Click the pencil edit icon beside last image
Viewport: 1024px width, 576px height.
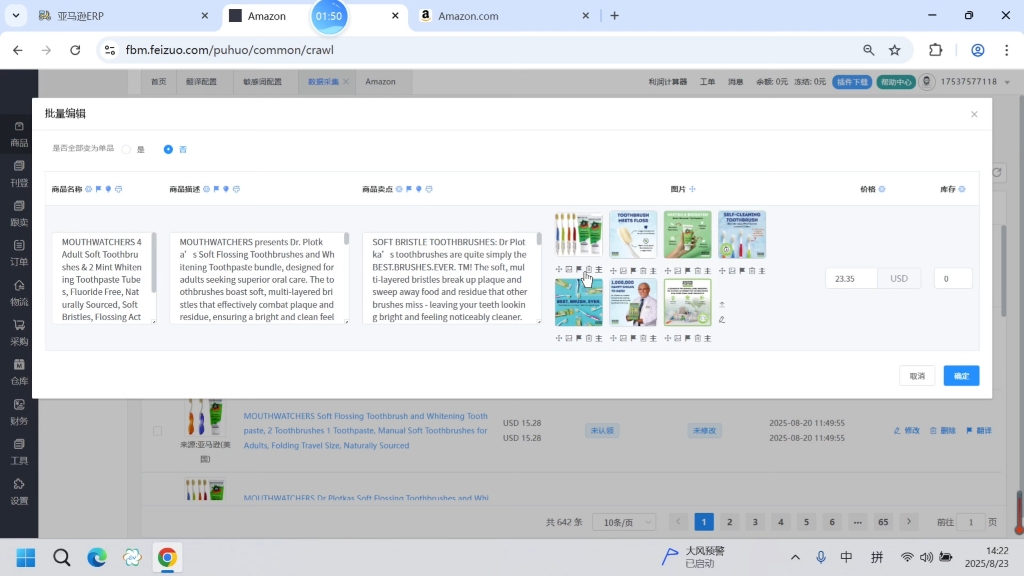(722, 319)
